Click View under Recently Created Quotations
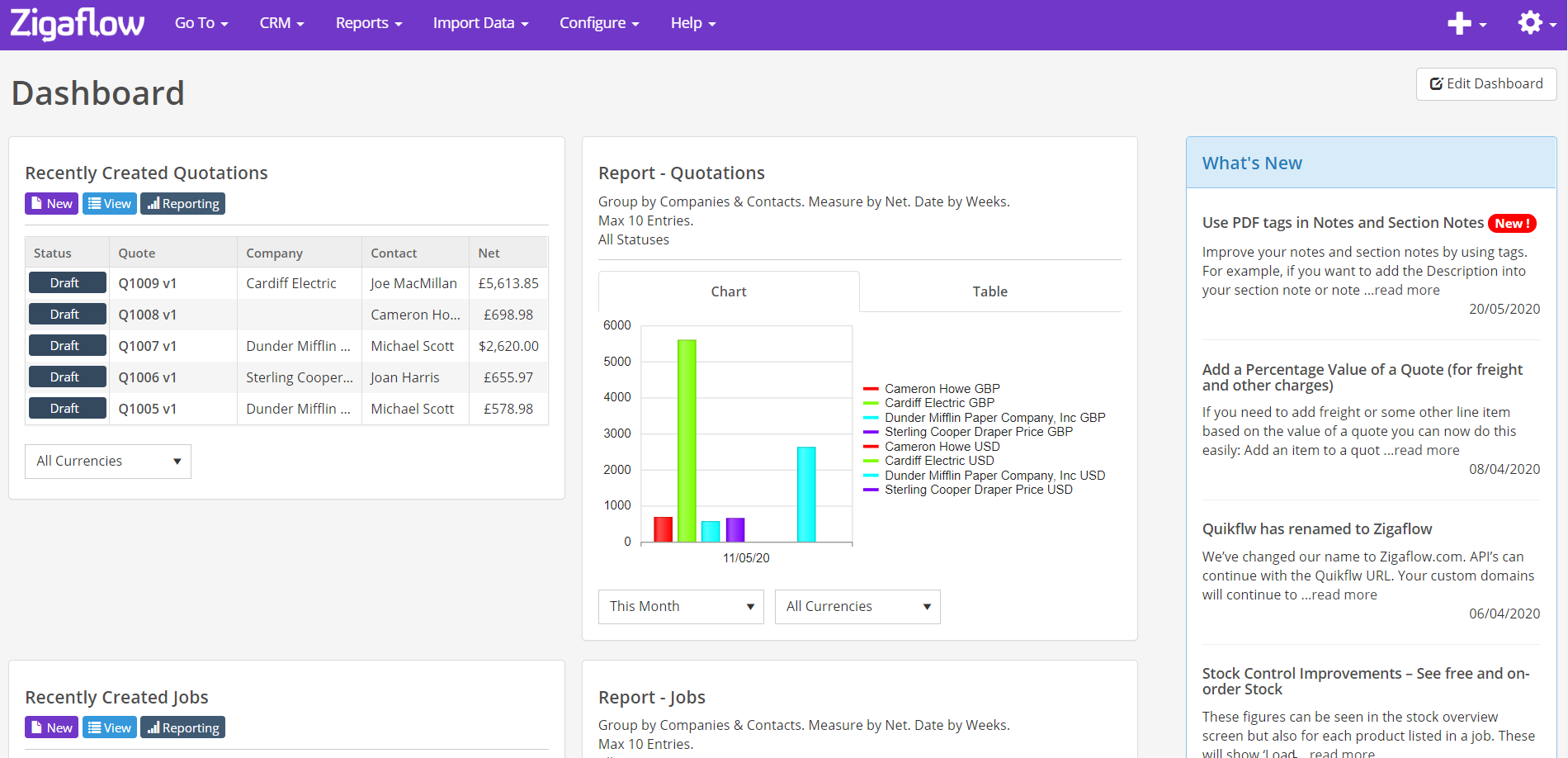 pyautogui.click(x=110, y=203)
